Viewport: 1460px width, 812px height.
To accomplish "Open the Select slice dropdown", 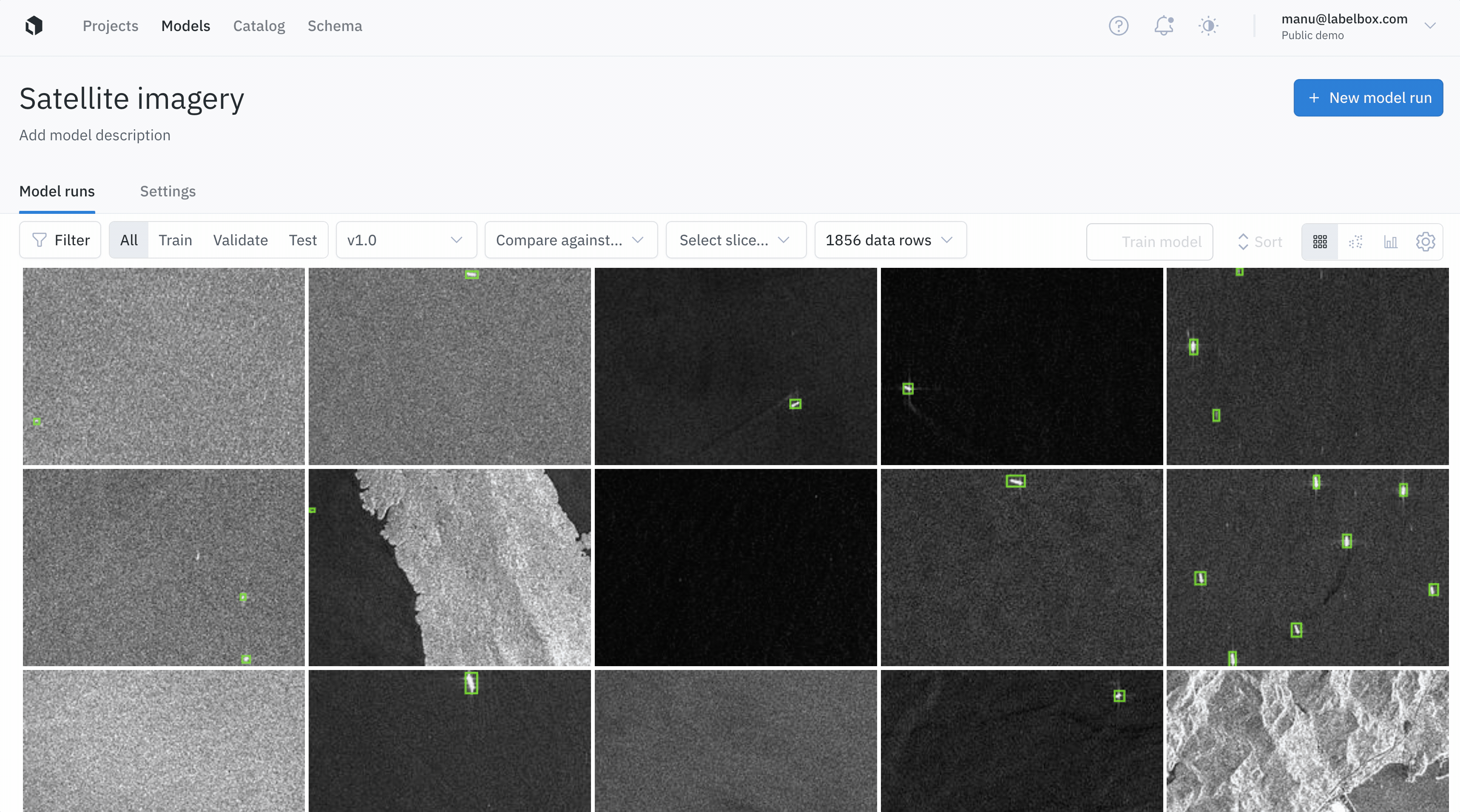I will click(x=735, y=240).
